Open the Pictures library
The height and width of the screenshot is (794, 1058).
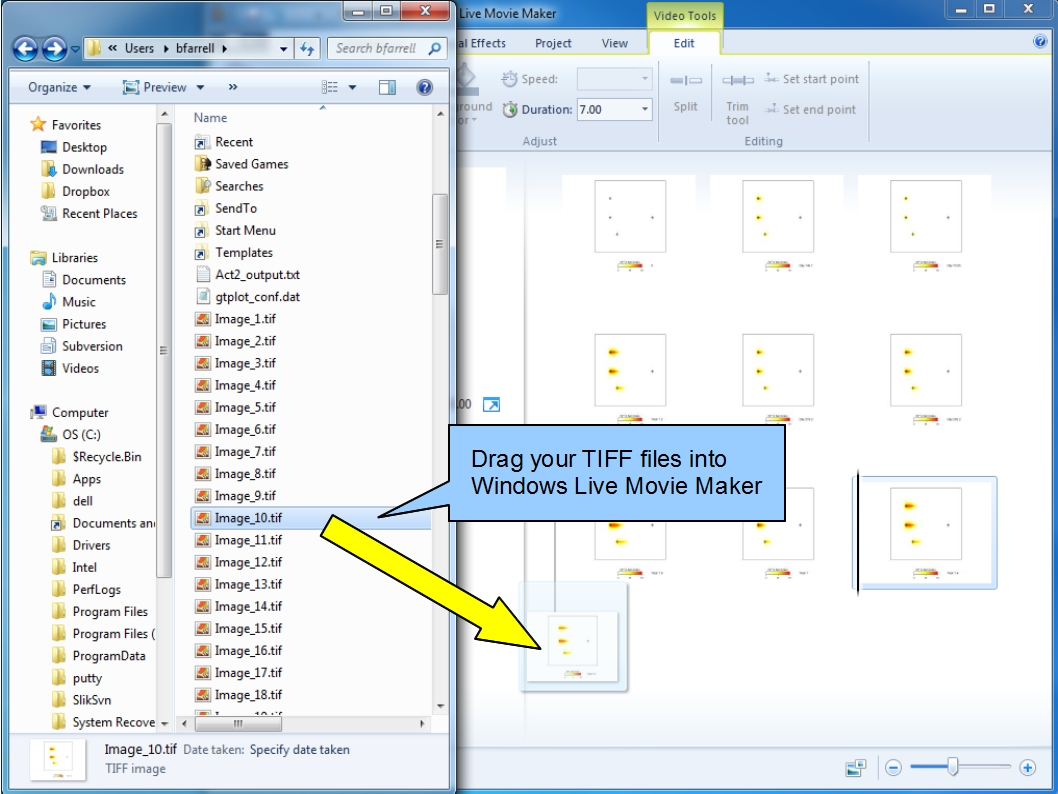pos(84,324)
